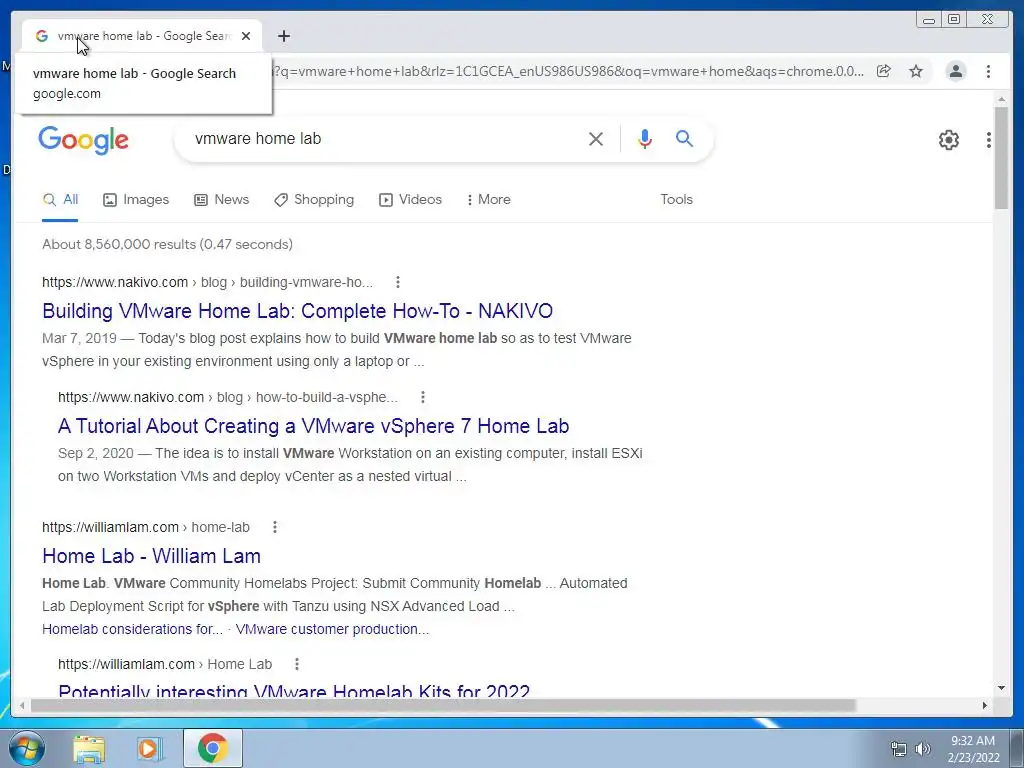Open options dots for williamlam.com home-lab result
The width and height of the screenshot is (1024, 768).
[x=275, y=527]
